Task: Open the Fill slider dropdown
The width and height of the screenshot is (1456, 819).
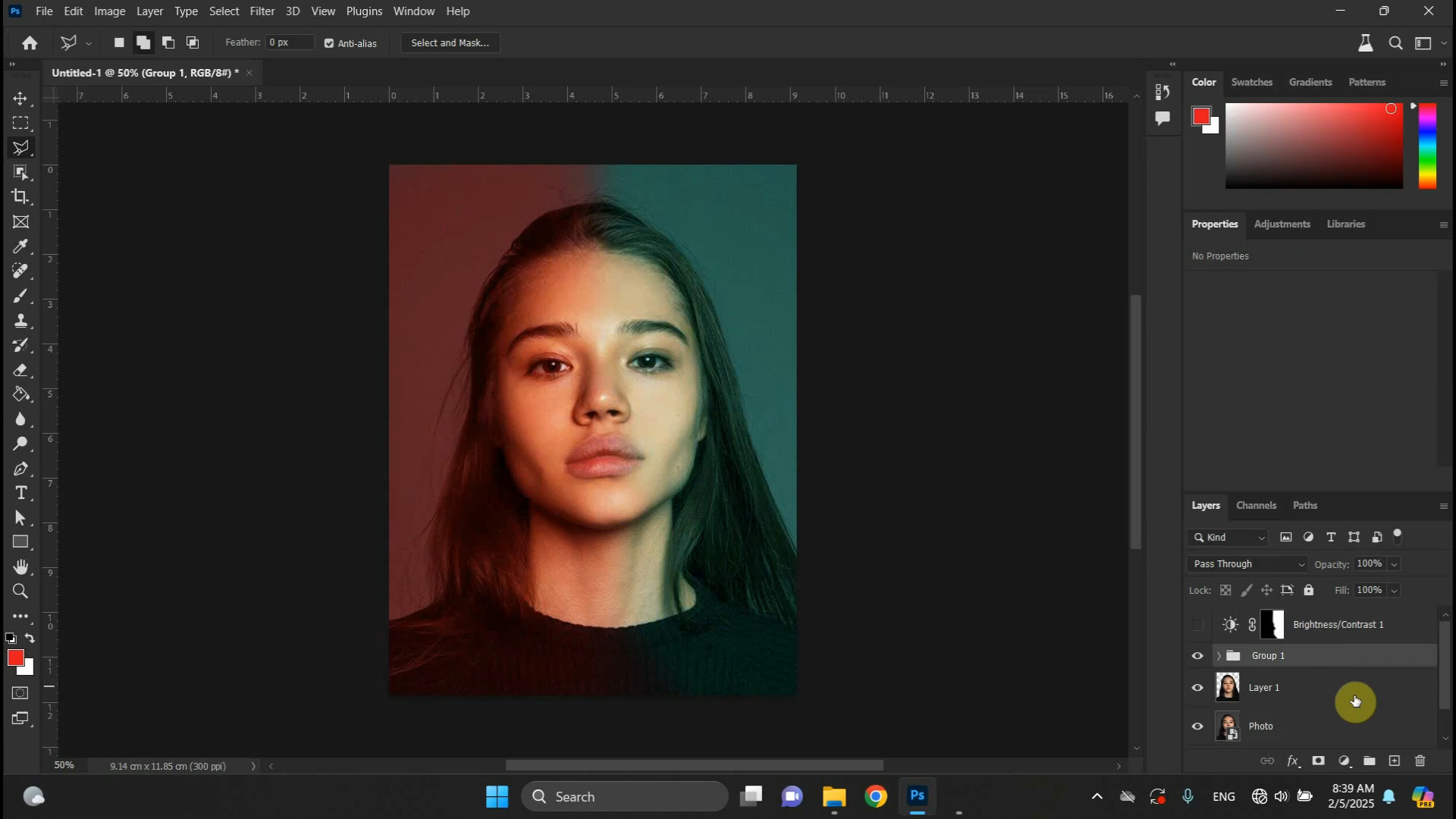Action: click(1394, 591)
